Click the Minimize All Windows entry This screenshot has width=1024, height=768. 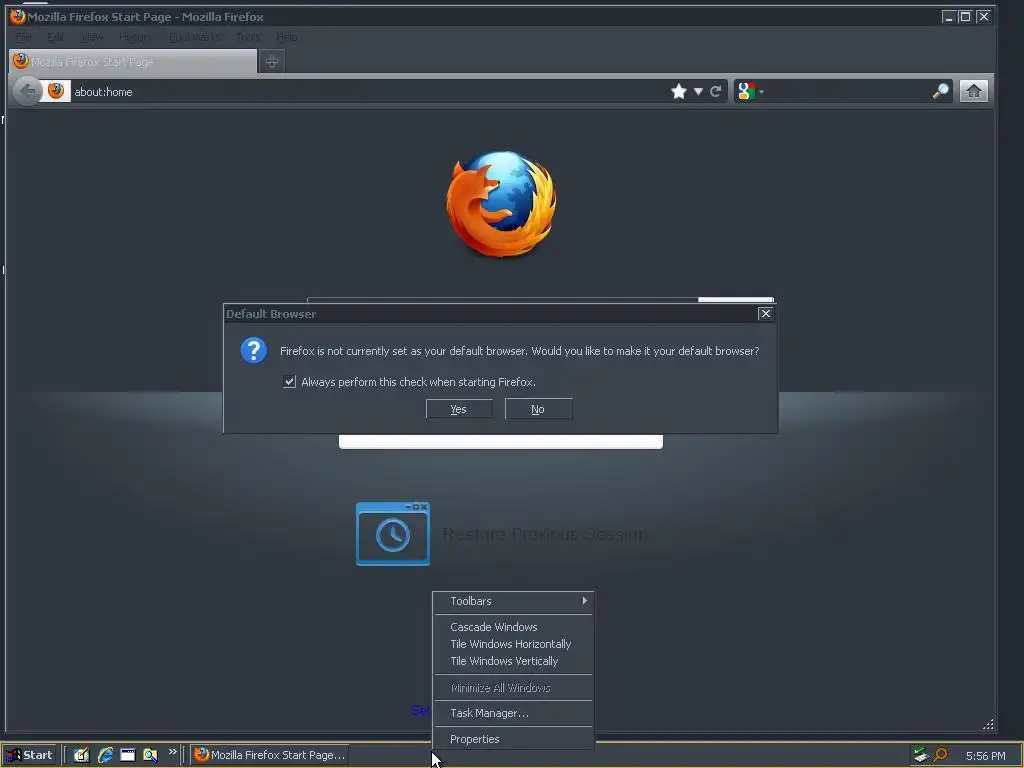[513, 688]
